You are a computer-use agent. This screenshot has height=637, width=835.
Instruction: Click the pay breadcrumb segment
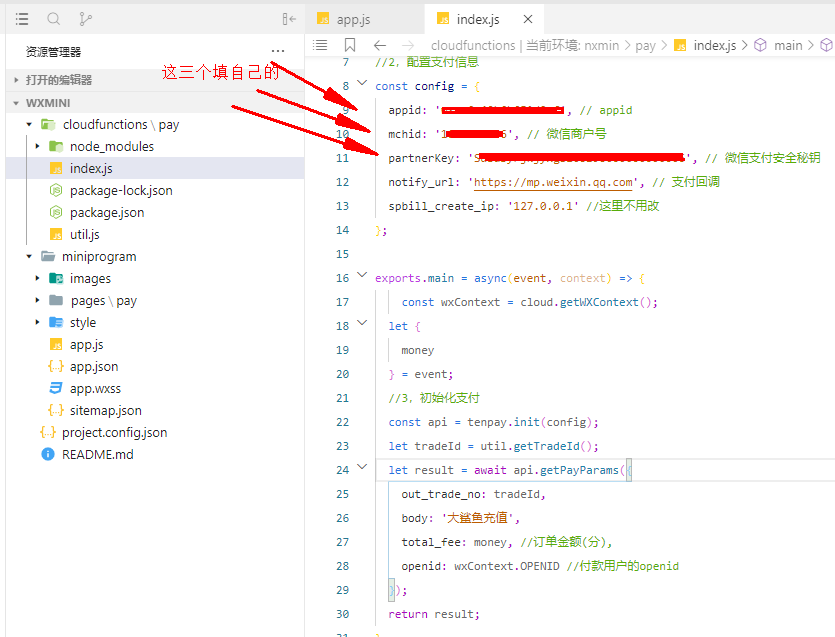[645, 46]
